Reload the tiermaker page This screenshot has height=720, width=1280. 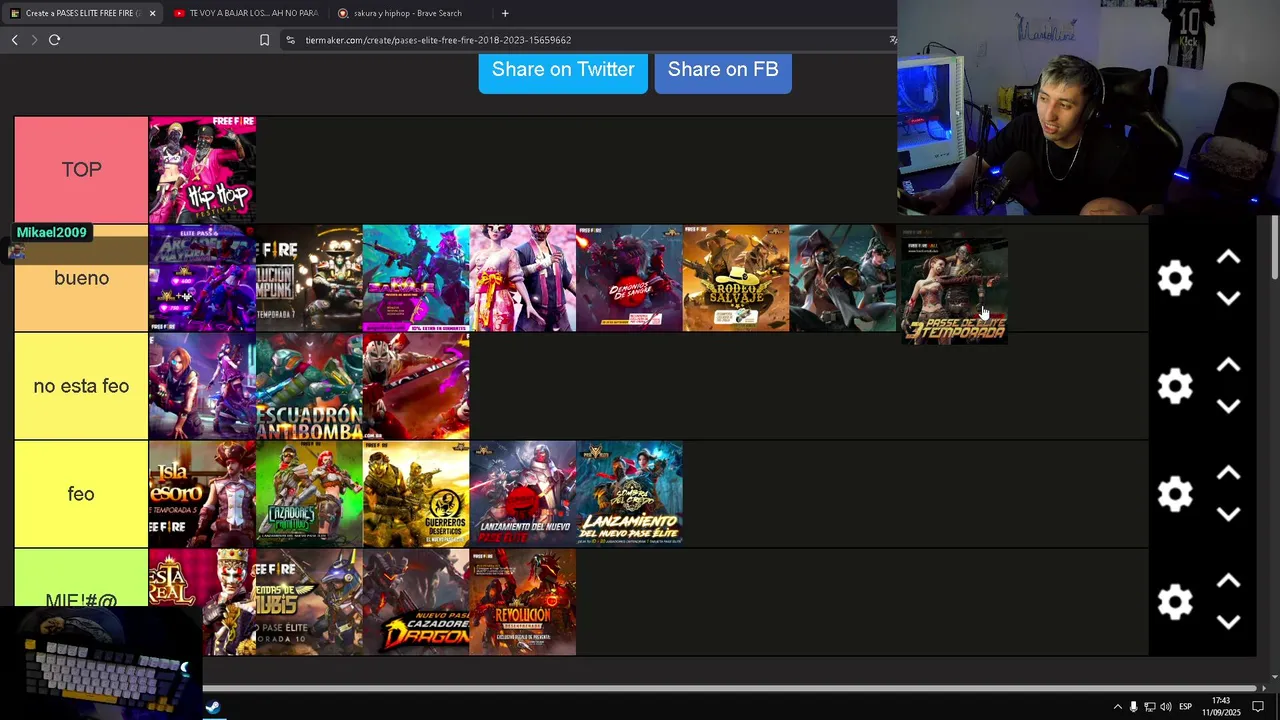tap(55, 40)
